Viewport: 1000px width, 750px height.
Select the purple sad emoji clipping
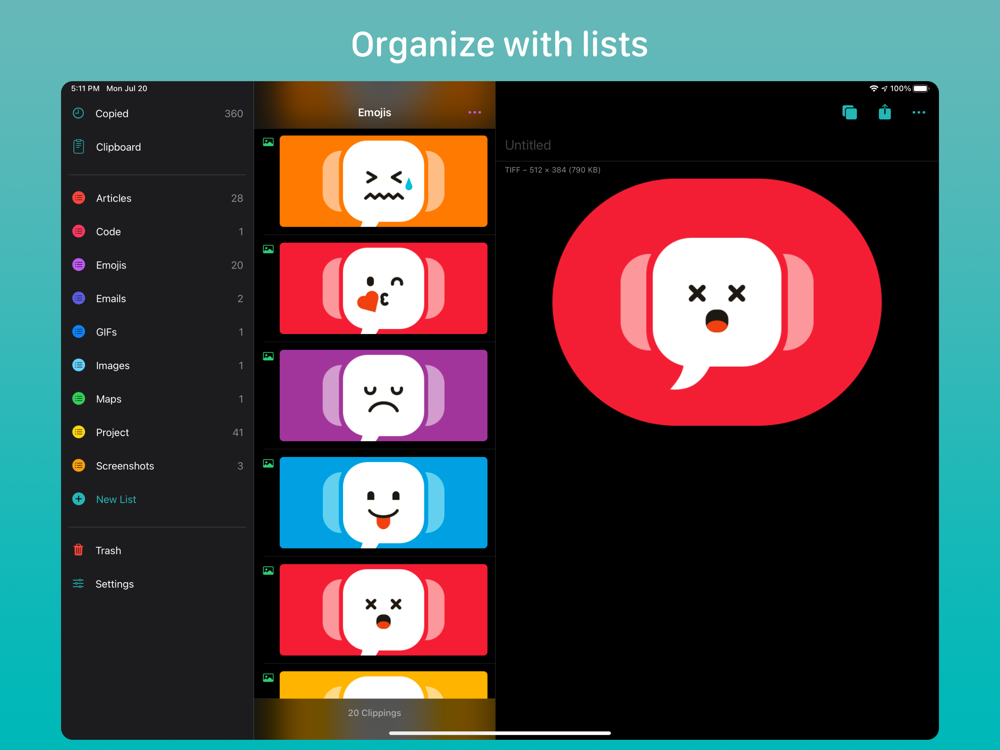[383, 395]
